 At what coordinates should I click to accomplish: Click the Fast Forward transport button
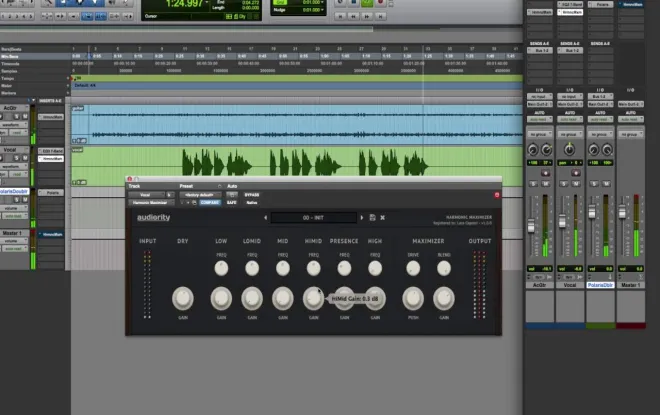pos(367,16)
